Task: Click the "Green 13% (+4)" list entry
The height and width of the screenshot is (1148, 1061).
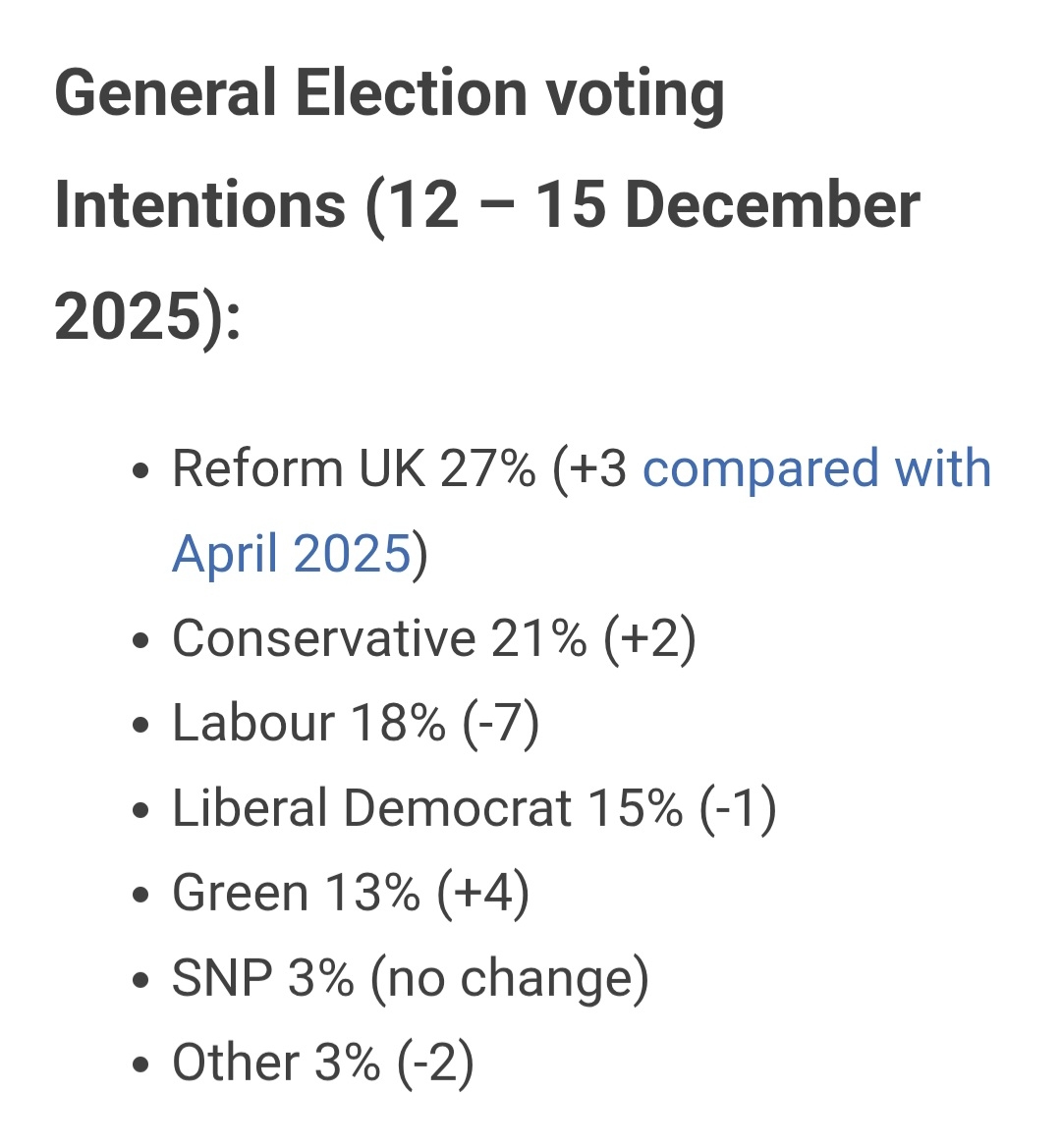Action: click(351, 894)
